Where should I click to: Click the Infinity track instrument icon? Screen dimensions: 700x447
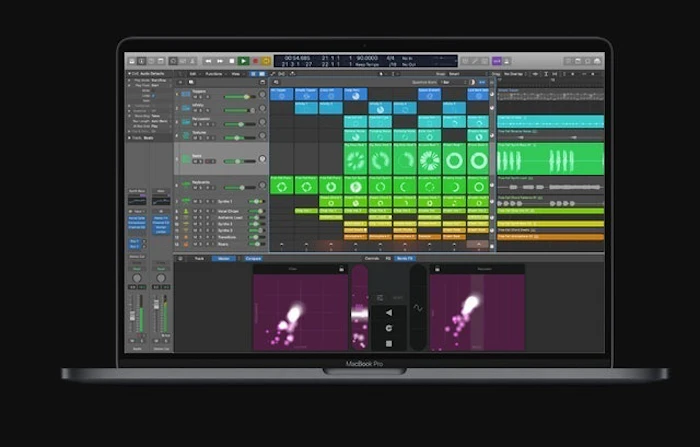coord(186,108)
